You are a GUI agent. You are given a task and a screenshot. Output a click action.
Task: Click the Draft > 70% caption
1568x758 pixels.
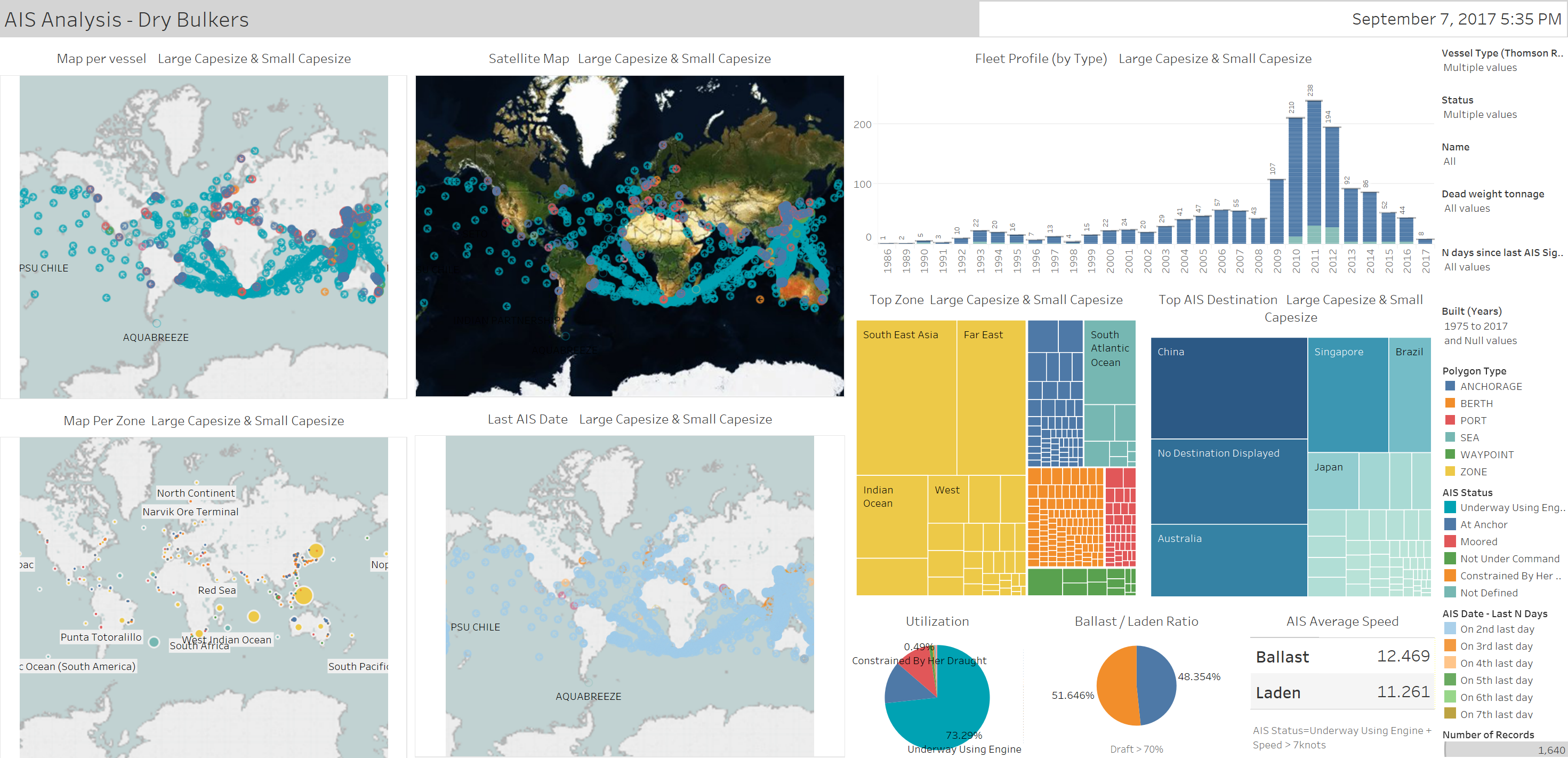tap(1137, 749)
